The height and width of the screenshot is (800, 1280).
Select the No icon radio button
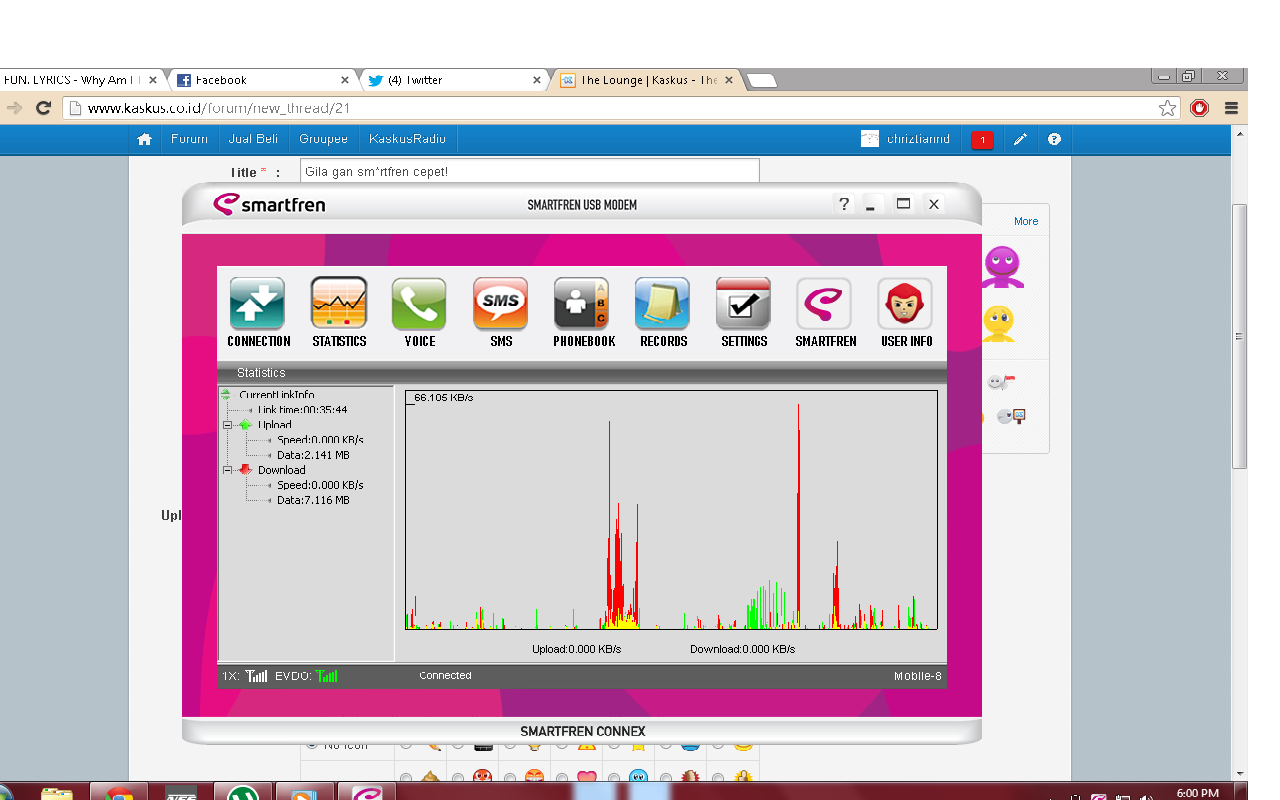coord(312,744)
